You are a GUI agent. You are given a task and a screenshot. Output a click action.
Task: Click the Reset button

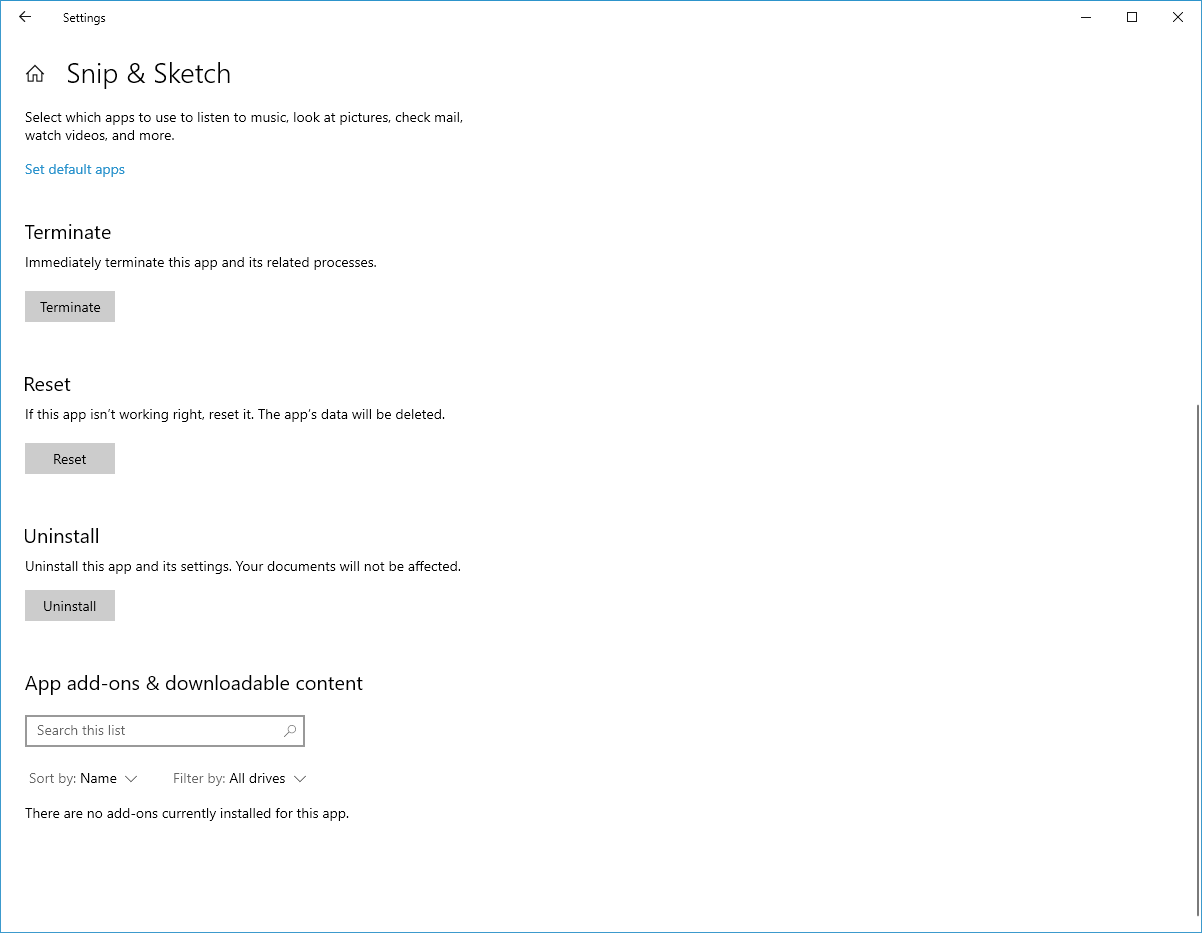[x=70, y=459]
